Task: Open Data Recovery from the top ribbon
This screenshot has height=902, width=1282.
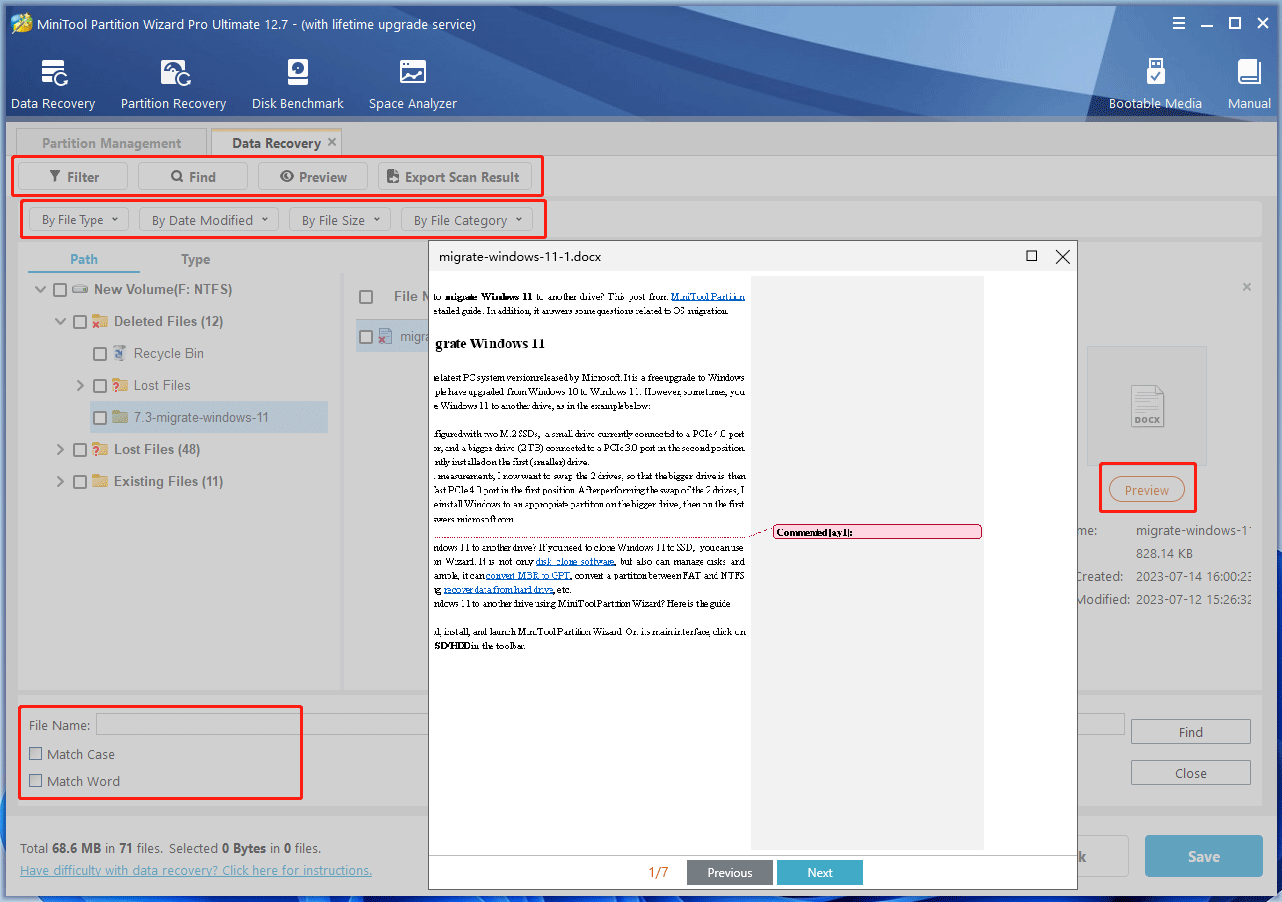Action: (53, 84)
